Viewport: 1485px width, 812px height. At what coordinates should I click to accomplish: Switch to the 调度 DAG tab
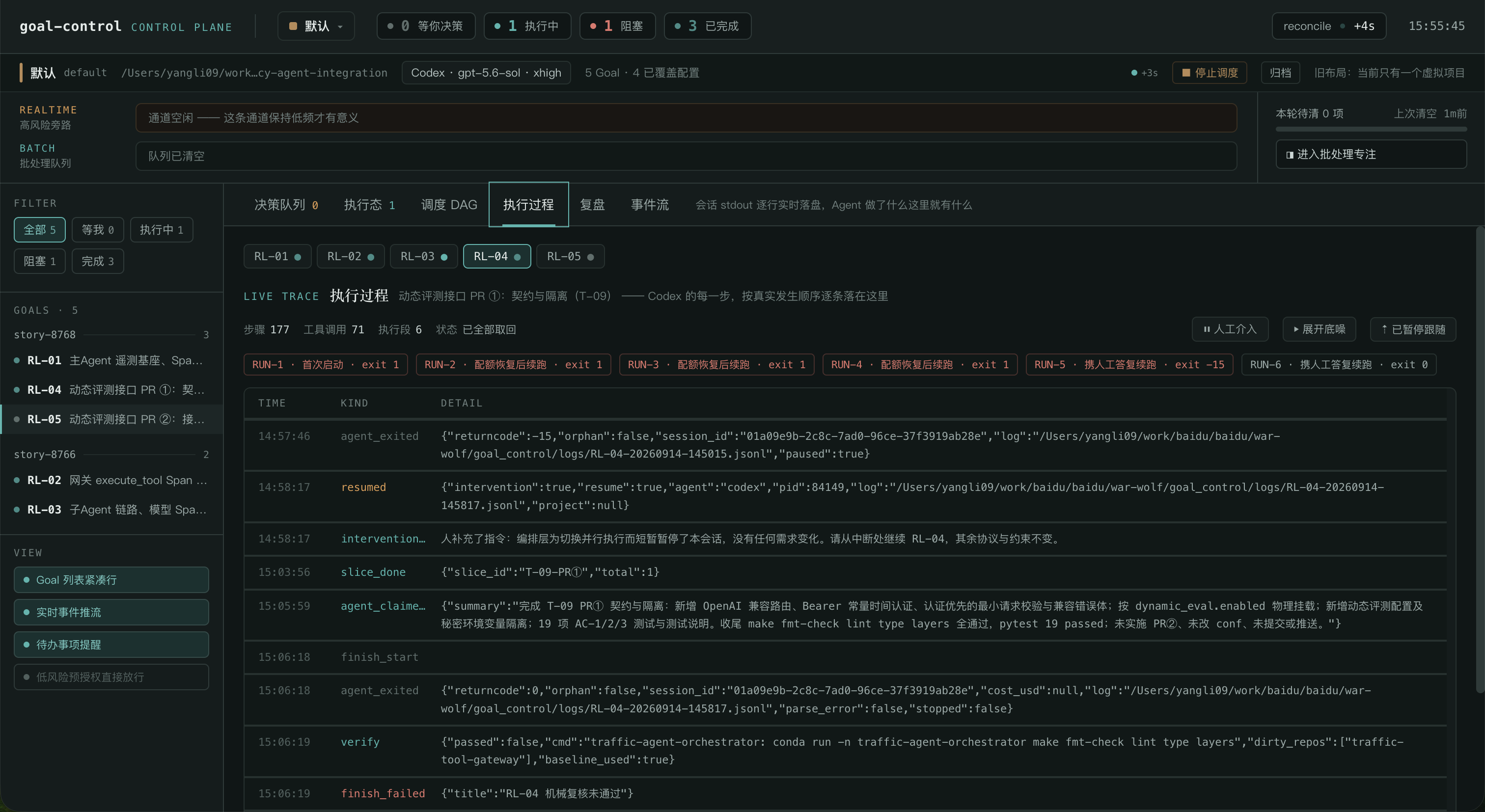(x=449, y=205)
